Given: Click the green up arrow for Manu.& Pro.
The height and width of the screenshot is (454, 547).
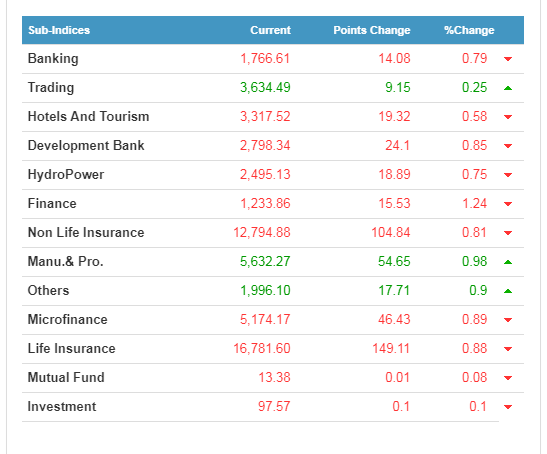Looking at the screenshot, I should 508,262.
